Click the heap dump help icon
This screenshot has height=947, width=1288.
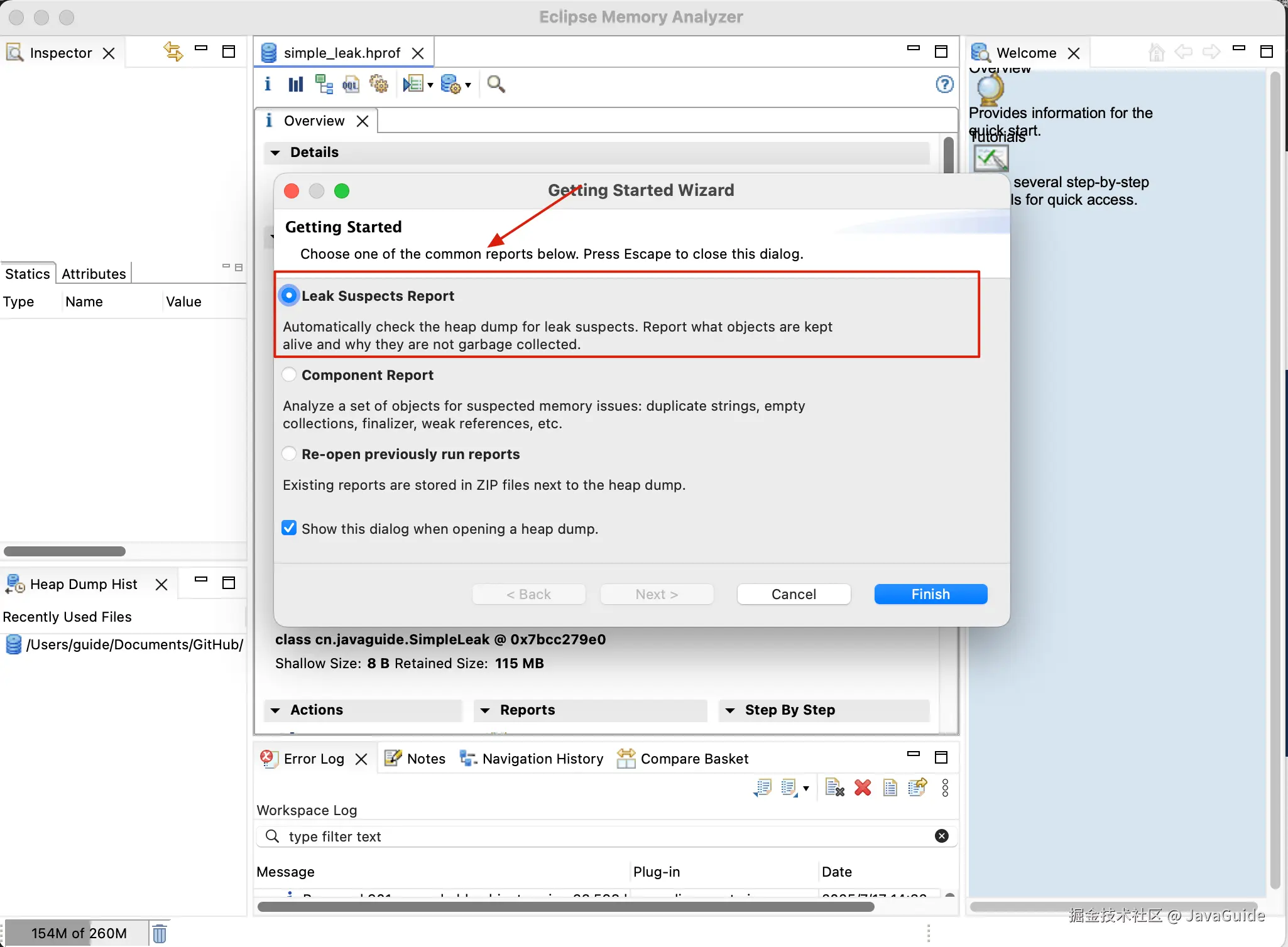point(944,84)
